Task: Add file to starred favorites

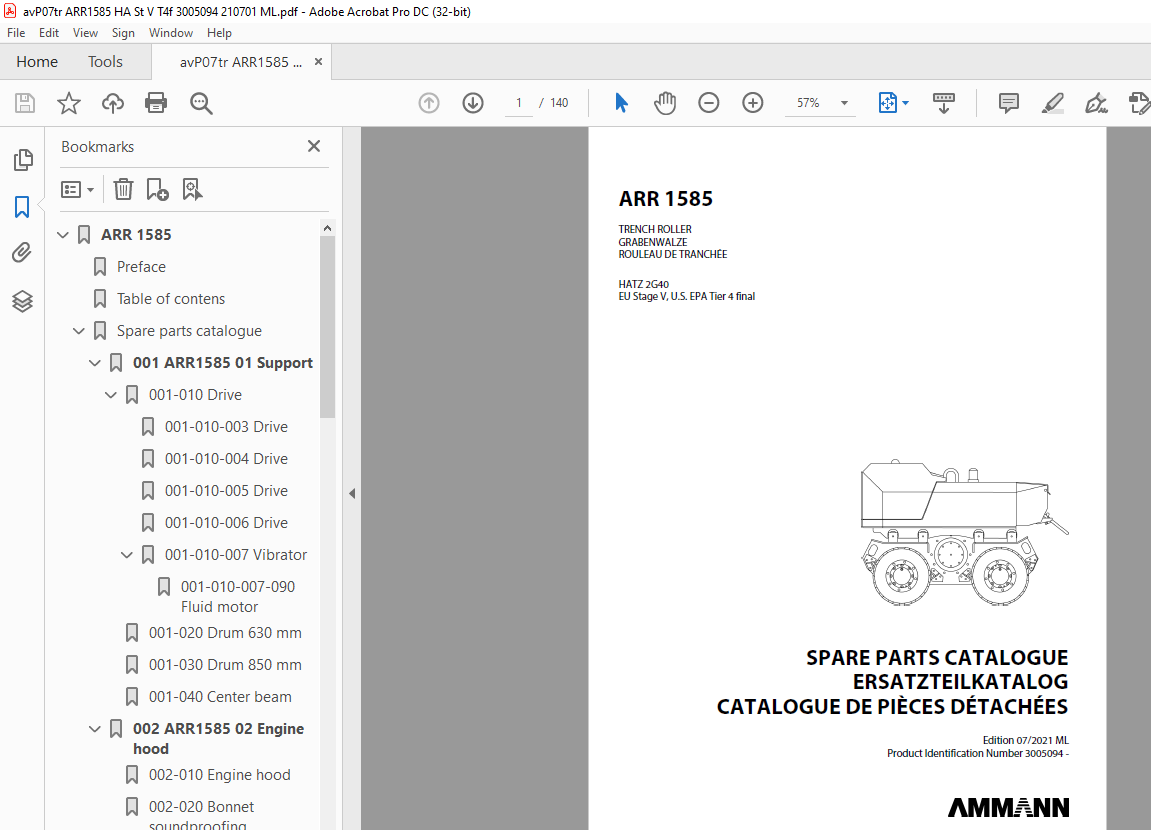Action: pos(69,103)
